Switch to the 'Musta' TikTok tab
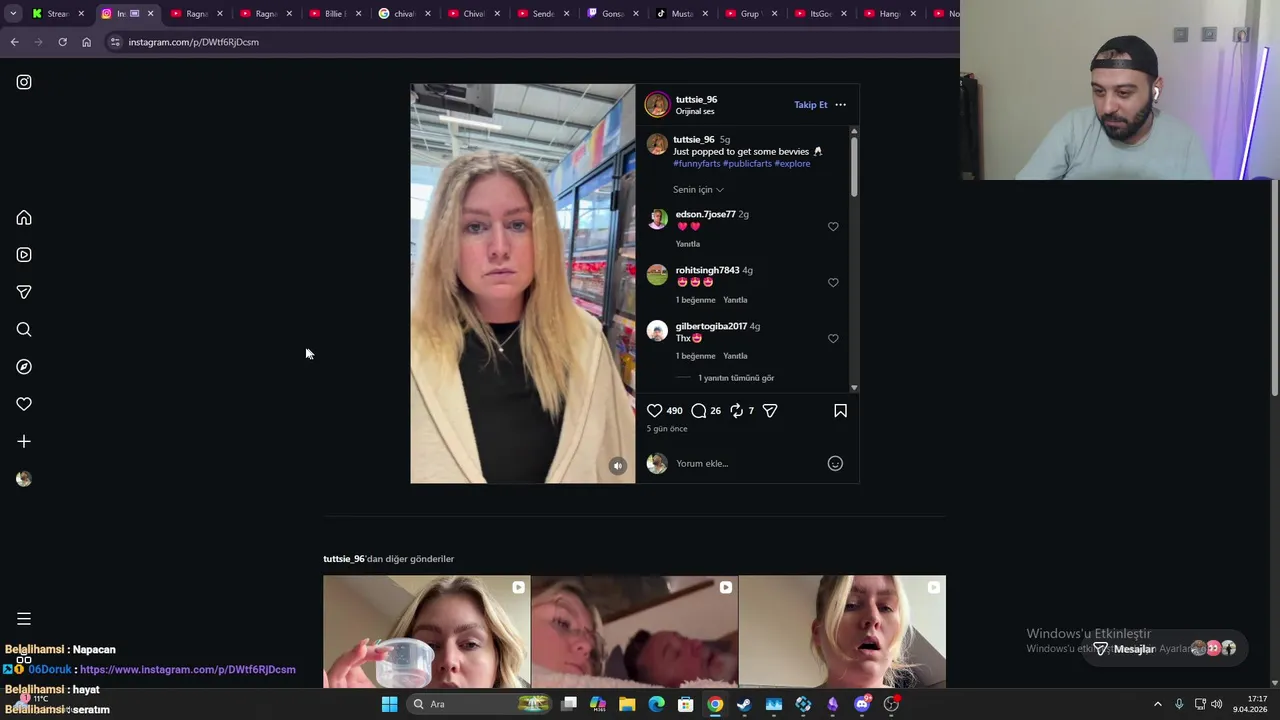 point(681,14)
